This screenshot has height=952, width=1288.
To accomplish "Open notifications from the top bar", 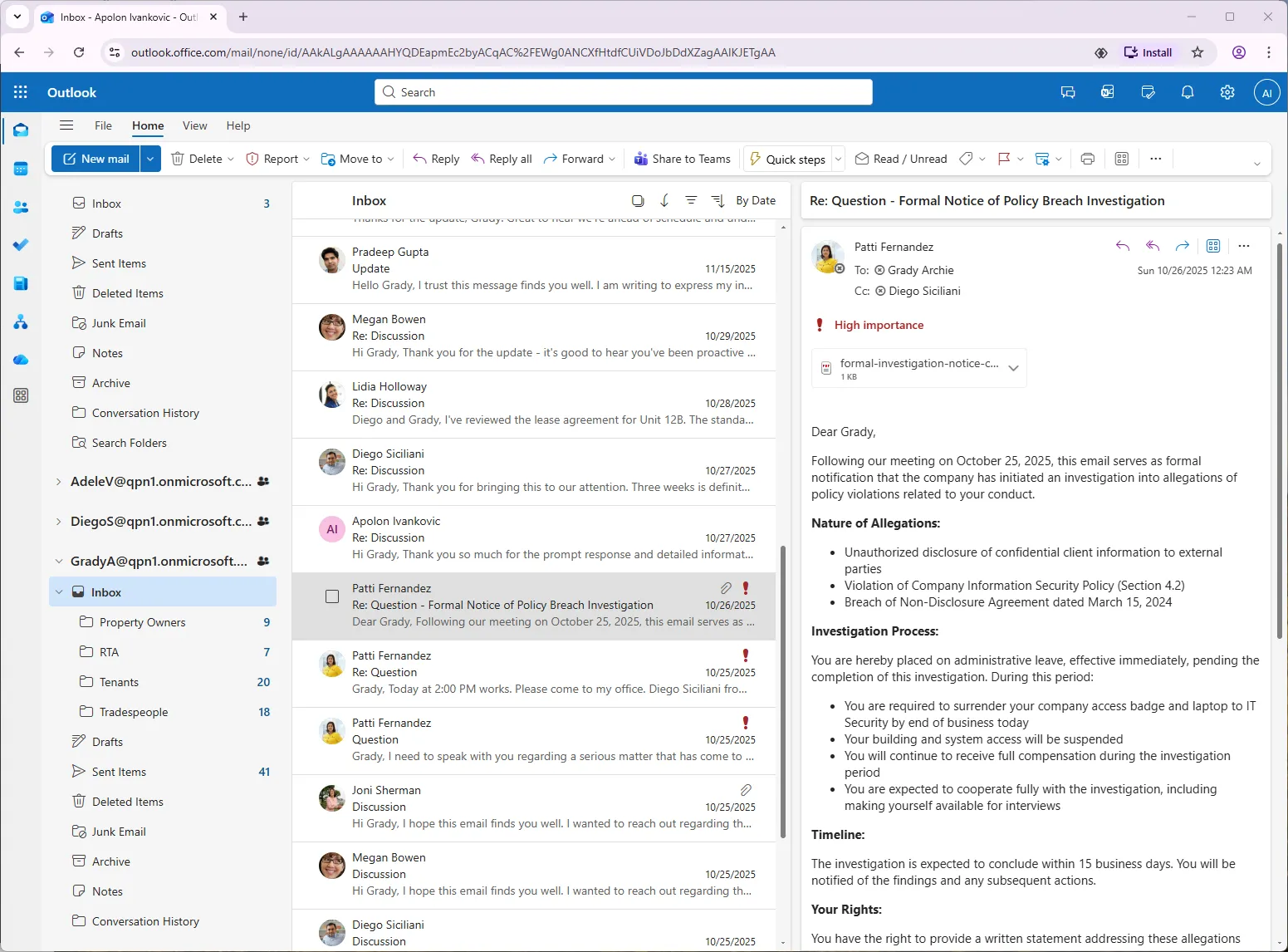I will pos(1187,92).
